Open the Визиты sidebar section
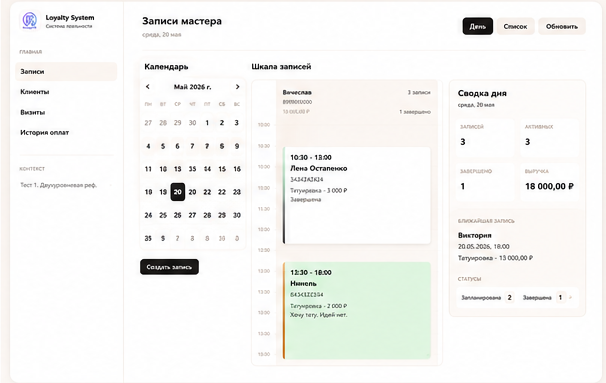The image size is (606, 383). (66, 112)
